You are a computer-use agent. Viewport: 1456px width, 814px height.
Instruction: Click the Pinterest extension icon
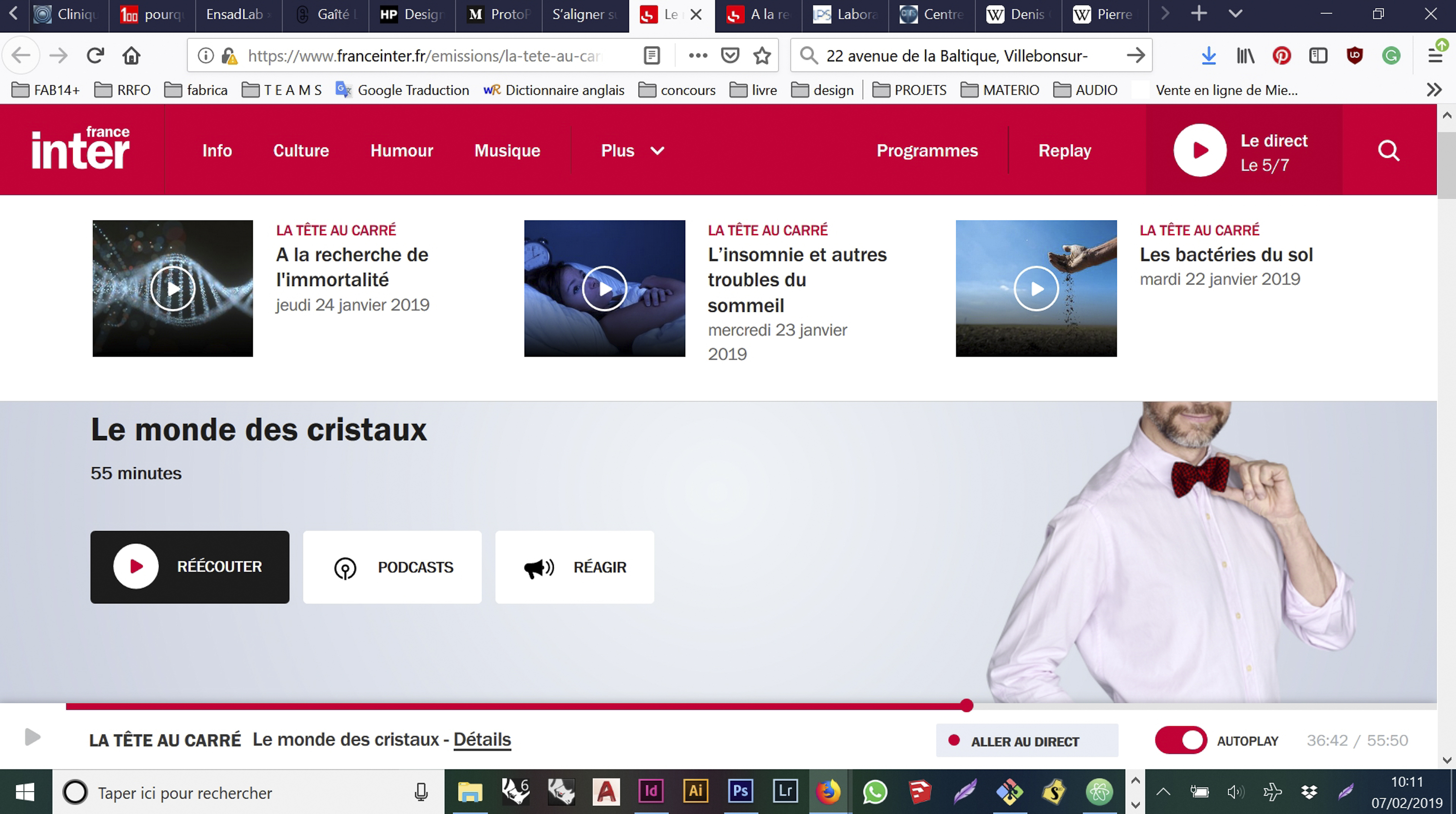pos(1281,55)
